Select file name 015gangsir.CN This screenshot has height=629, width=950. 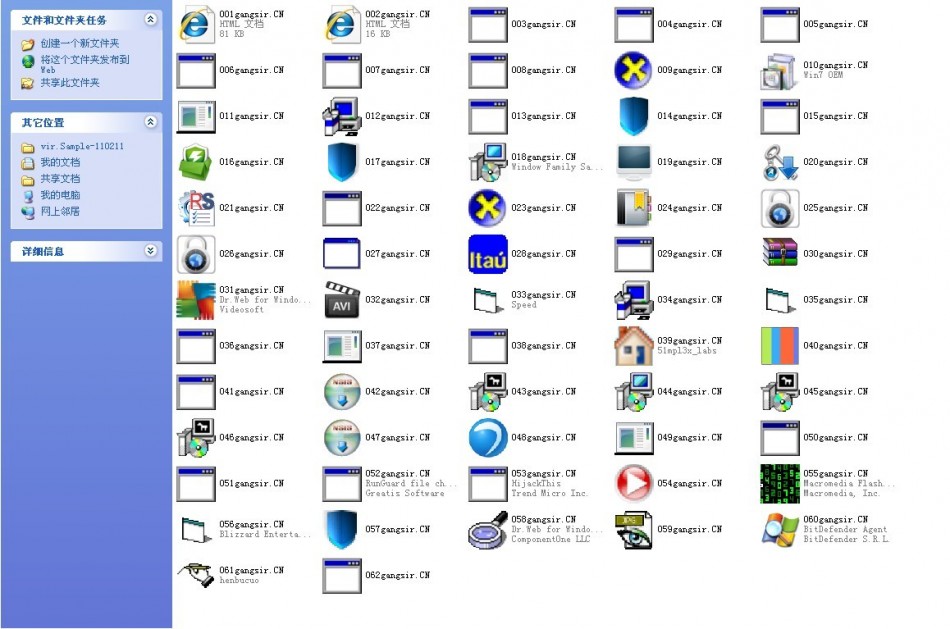tap(835, 116)
